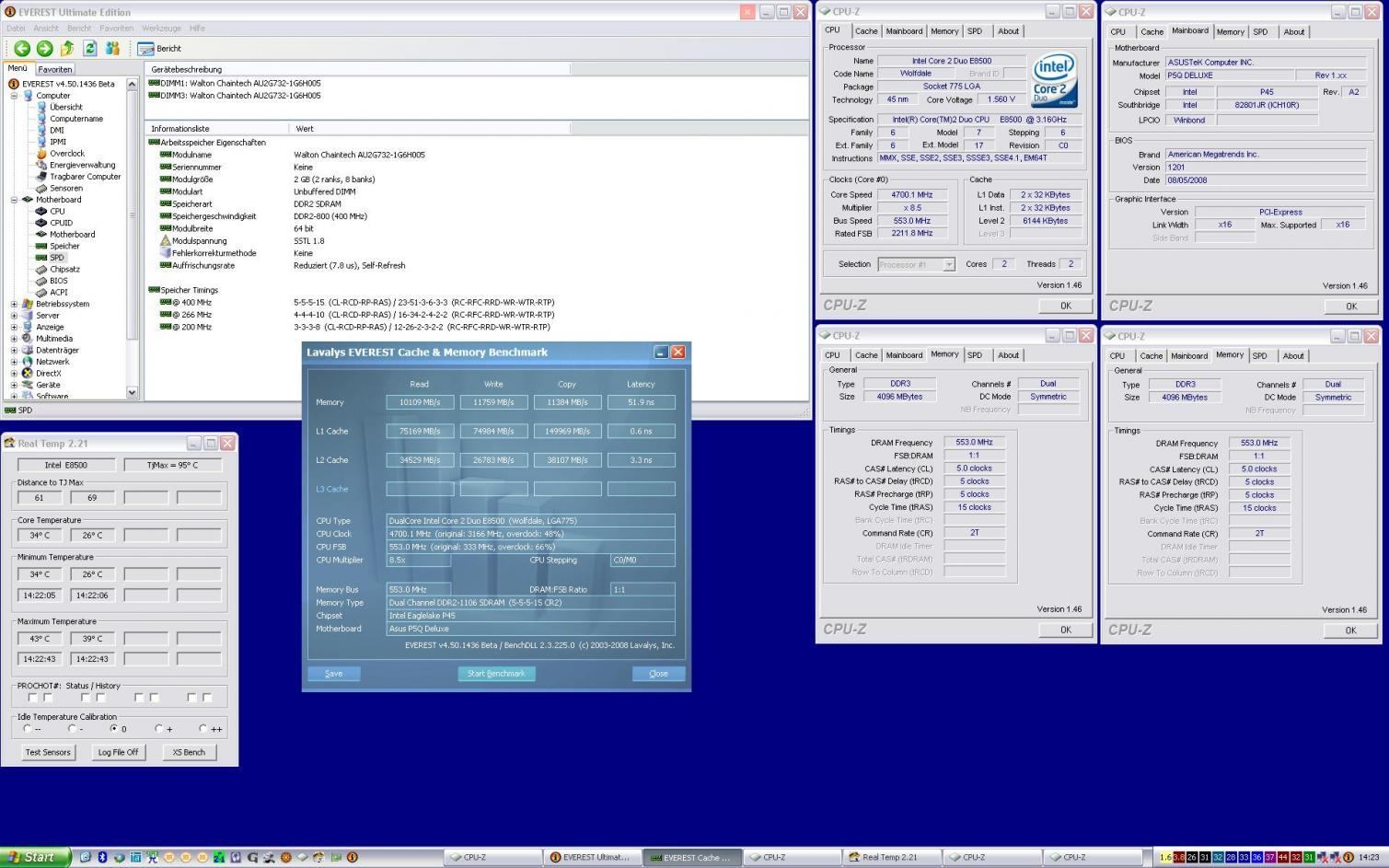Click the scroll-up arrow of EVEREST tree scrollbar
1389x868 pixels.
[x=132, y=84]
